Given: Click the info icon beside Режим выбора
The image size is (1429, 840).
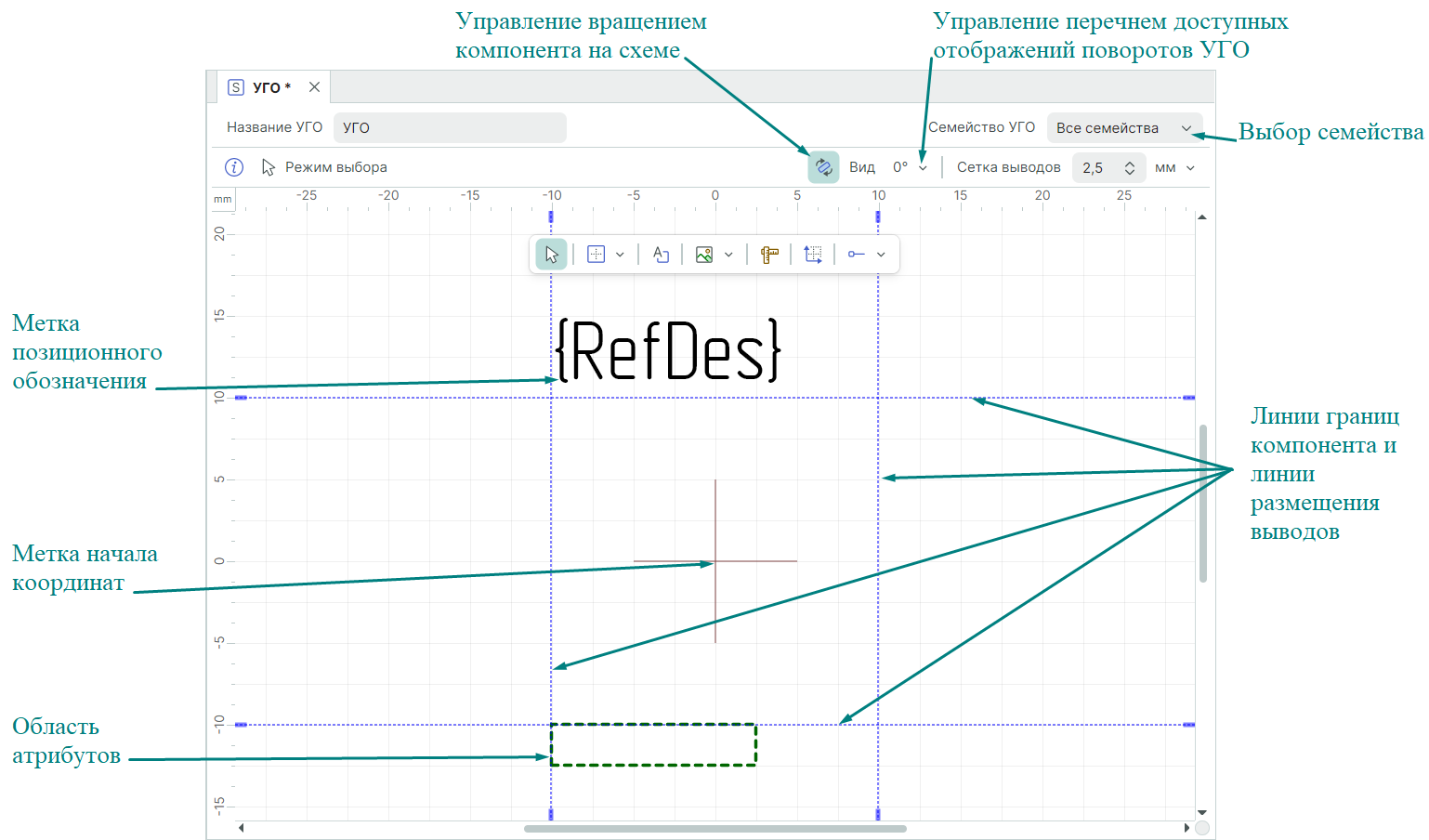Looking at the screenshot, I should 234,167.
